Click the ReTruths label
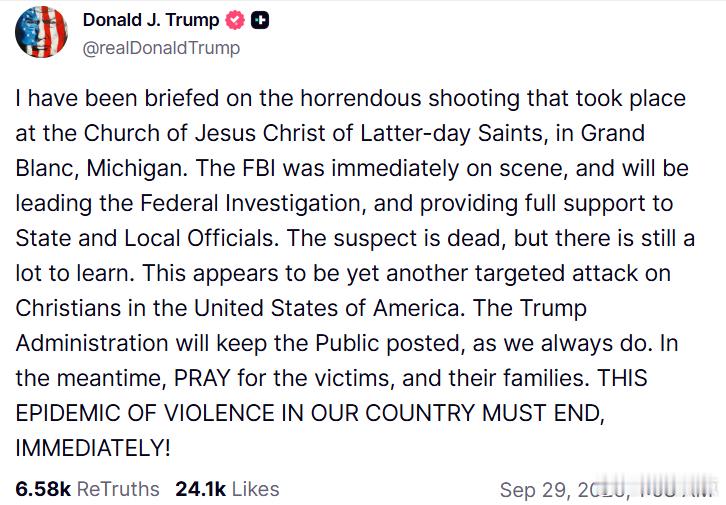726x505 pixels. pyautogui.click(x=118, y=489)
